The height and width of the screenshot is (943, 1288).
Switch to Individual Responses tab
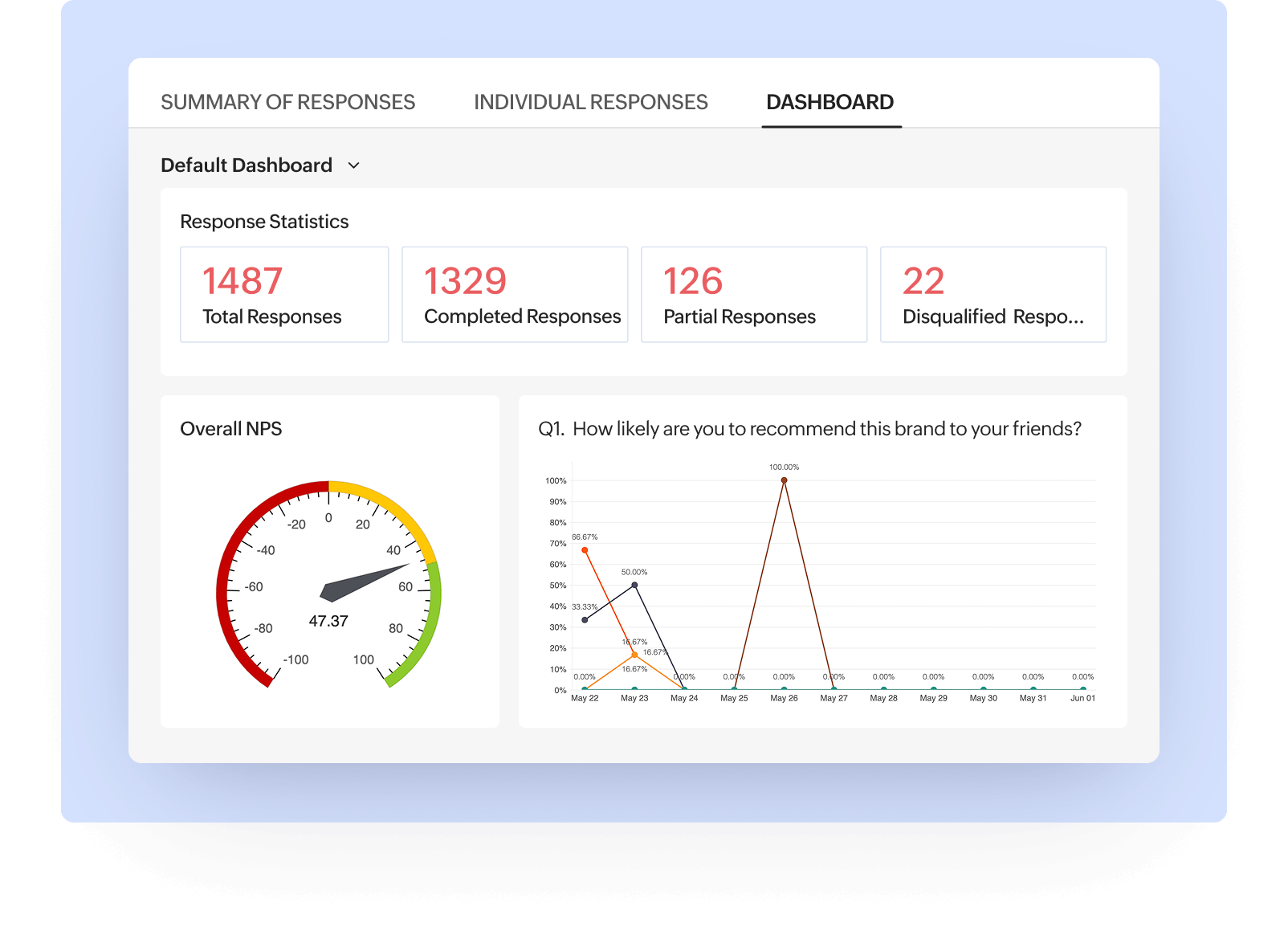(x=590, y=102)
